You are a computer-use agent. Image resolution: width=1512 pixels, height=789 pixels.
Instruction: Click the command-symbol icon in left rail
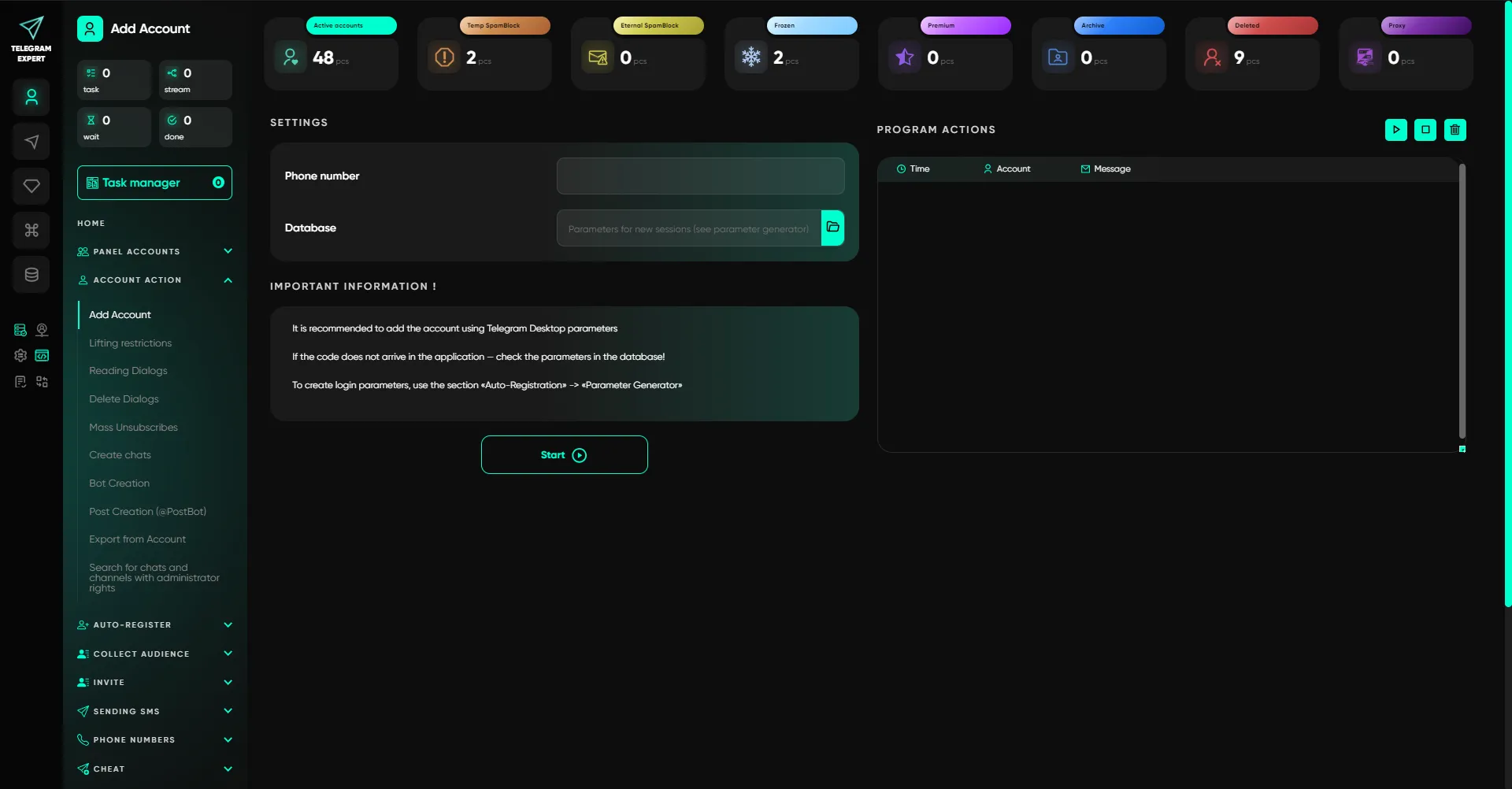pyautogui.click(x=31, y=231)
